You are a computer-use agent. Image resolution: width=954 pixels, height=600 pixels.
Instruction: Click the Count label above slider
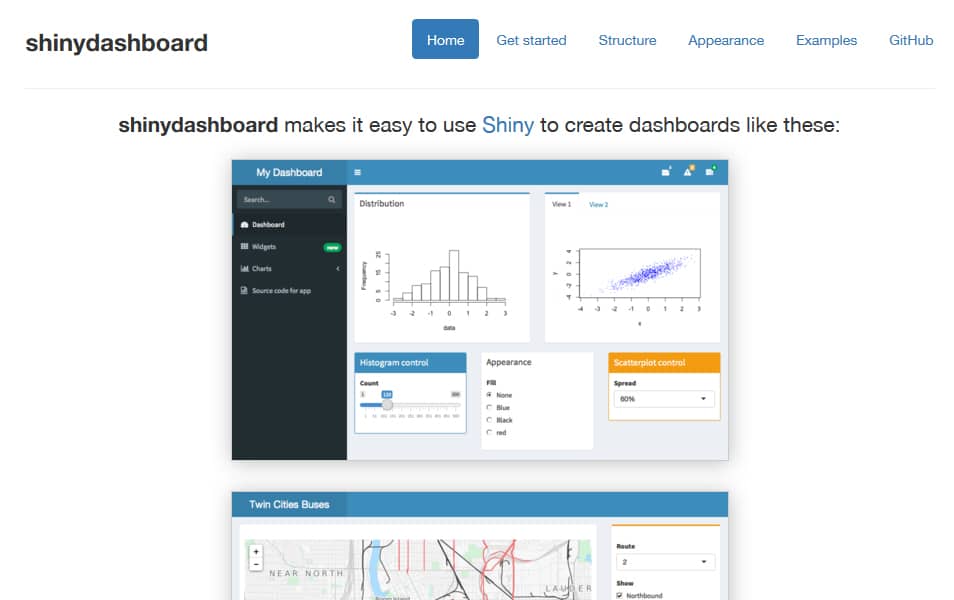tap(369, 383)
